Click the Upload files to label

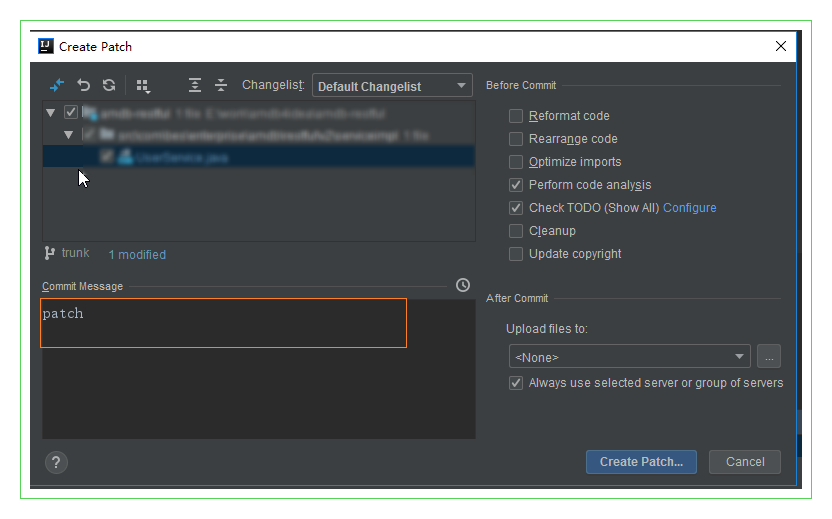pos(547,329)
